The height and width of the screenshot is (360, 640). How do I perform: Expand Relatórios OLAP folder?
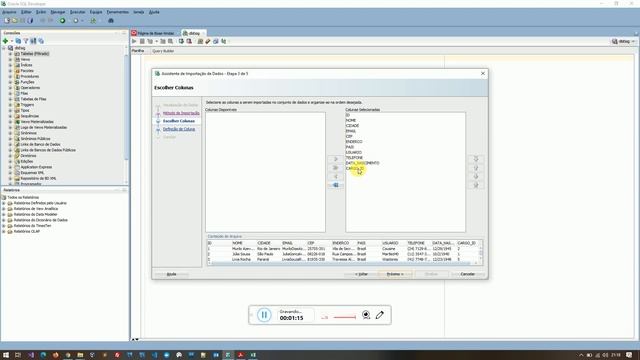pyautogui.click(x=4, y=231)
